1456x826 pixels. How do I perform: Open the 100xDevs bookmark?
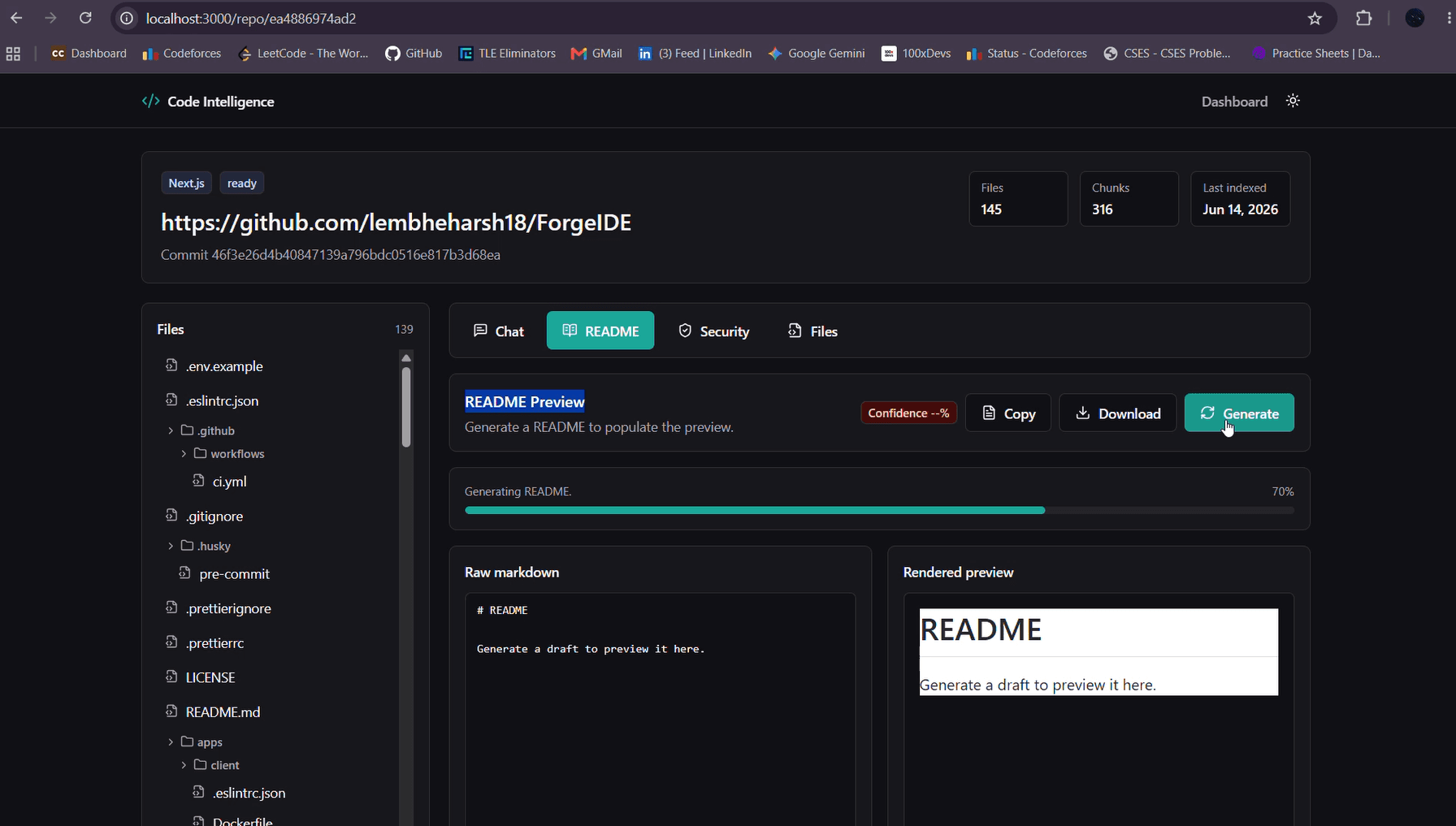tap(916, 54)
